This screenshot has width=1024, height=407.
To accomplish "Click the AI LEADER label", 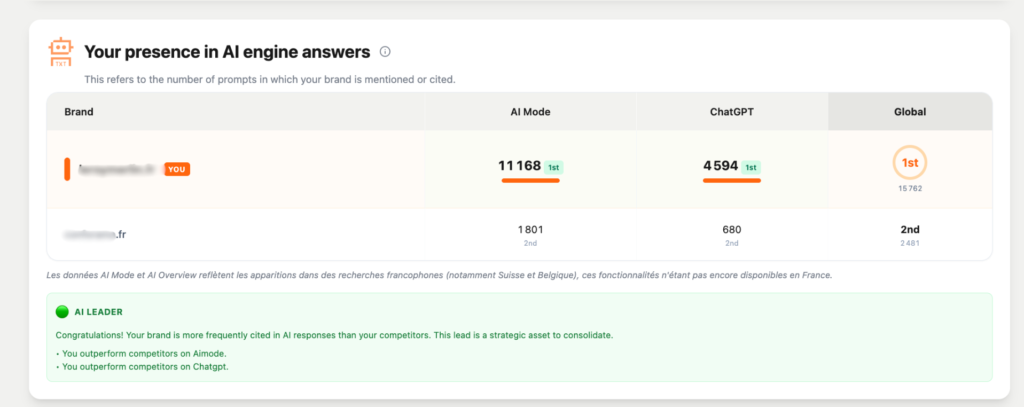I will click(x=99, y=312).
